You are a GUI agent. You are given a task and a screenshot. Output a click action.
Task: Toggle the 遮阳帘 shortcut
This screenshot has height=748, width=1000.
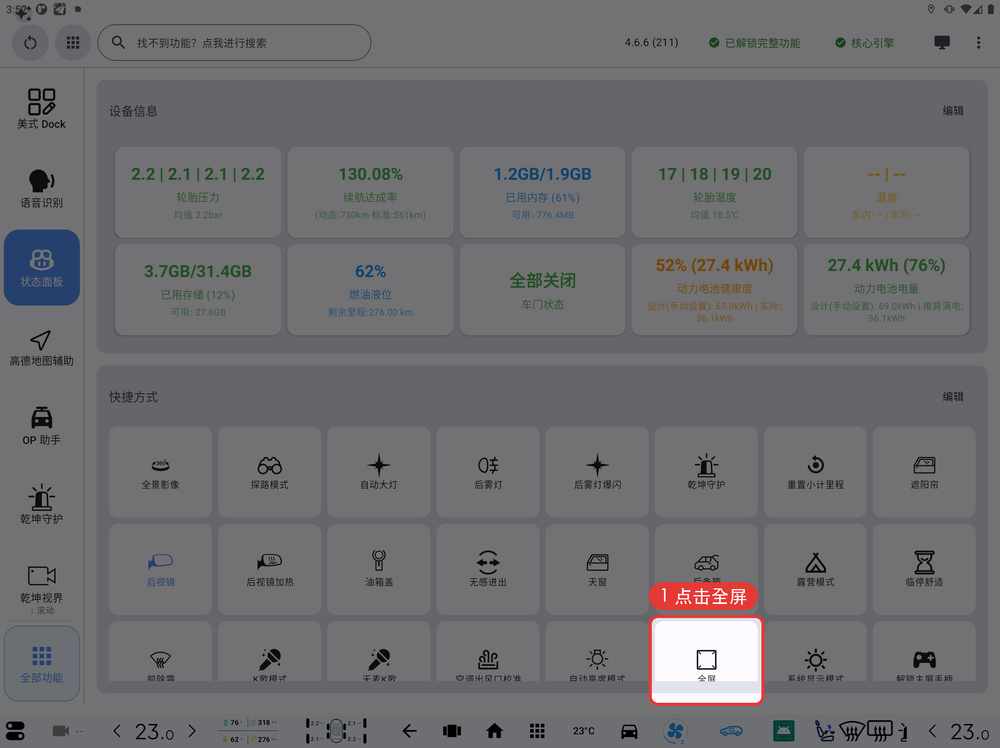click(925, 472)
